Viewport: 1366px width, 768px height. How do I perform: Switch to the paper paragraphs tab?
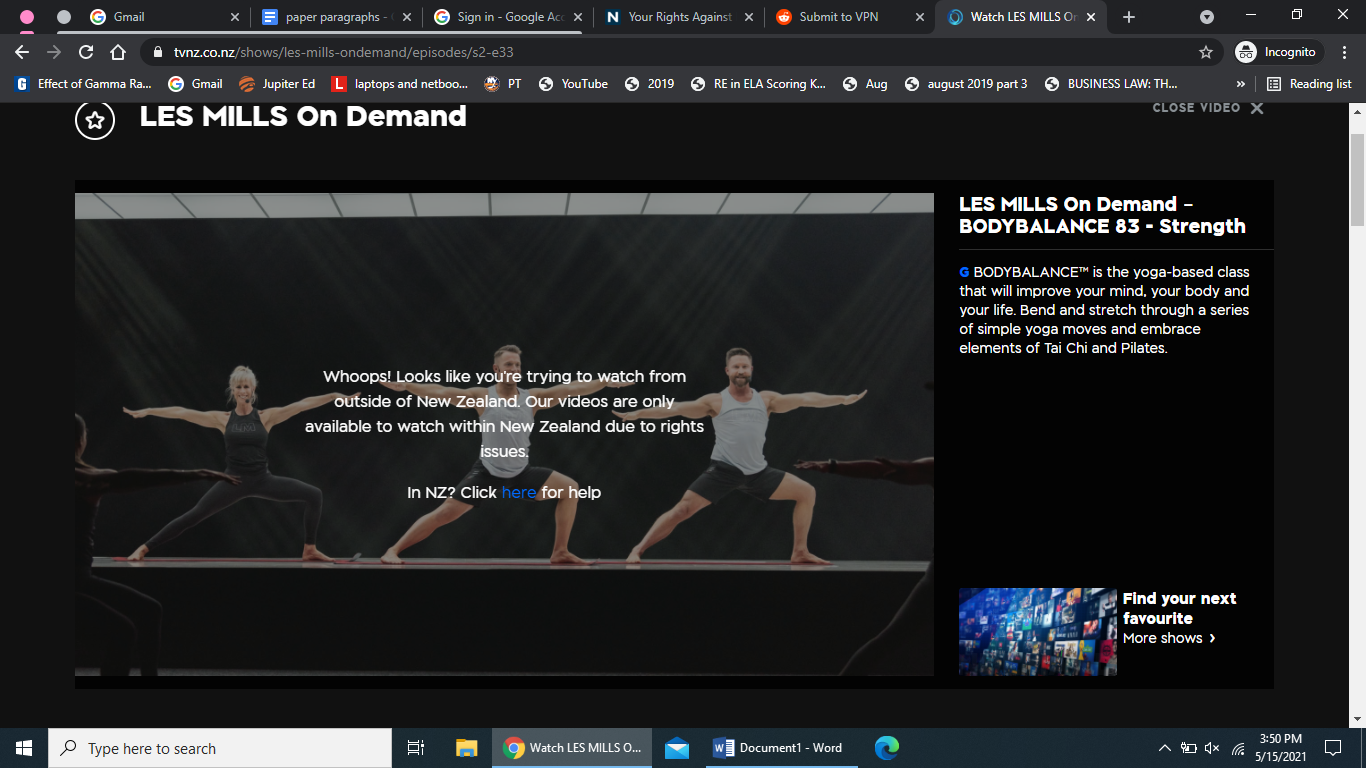(334, 17)
